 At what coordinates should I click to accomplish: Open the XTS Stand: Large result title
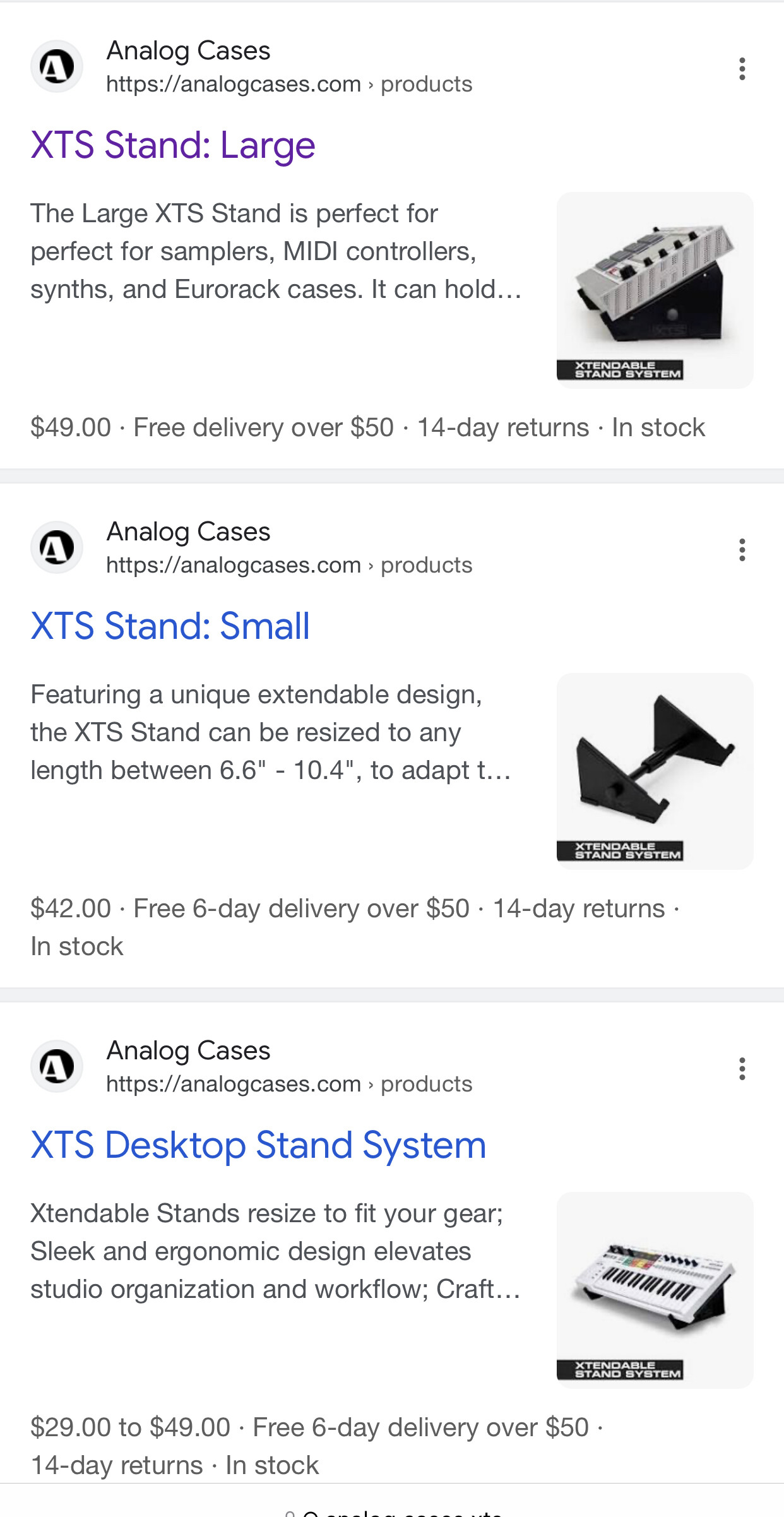[x=173, y=145]
